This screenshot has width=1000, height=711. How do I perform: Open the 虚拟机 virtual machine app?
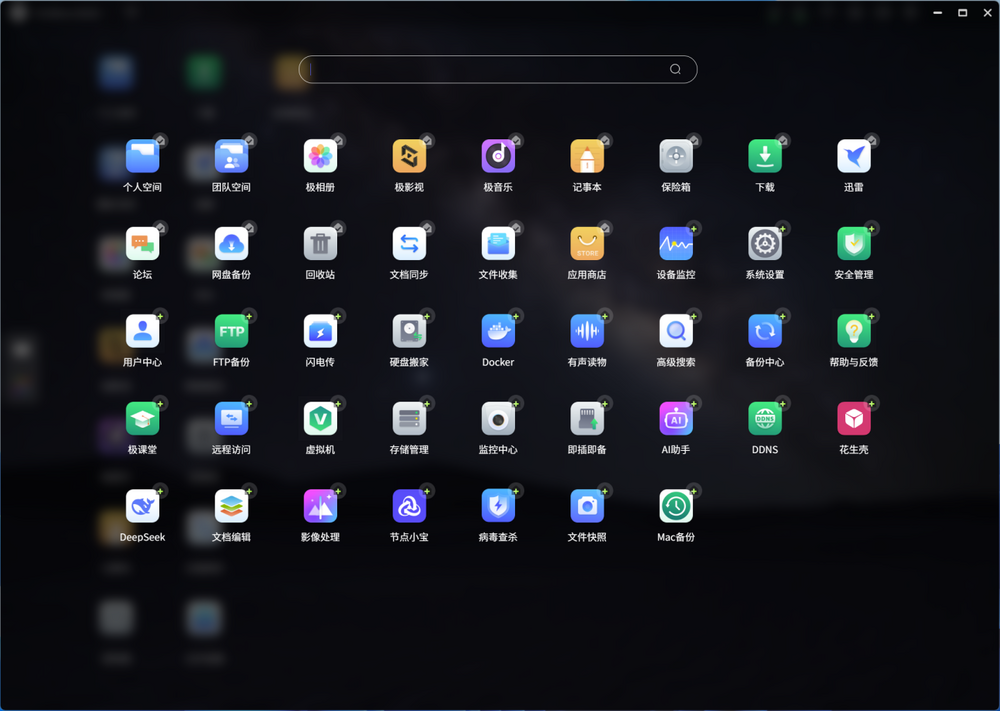coord(320,418)
